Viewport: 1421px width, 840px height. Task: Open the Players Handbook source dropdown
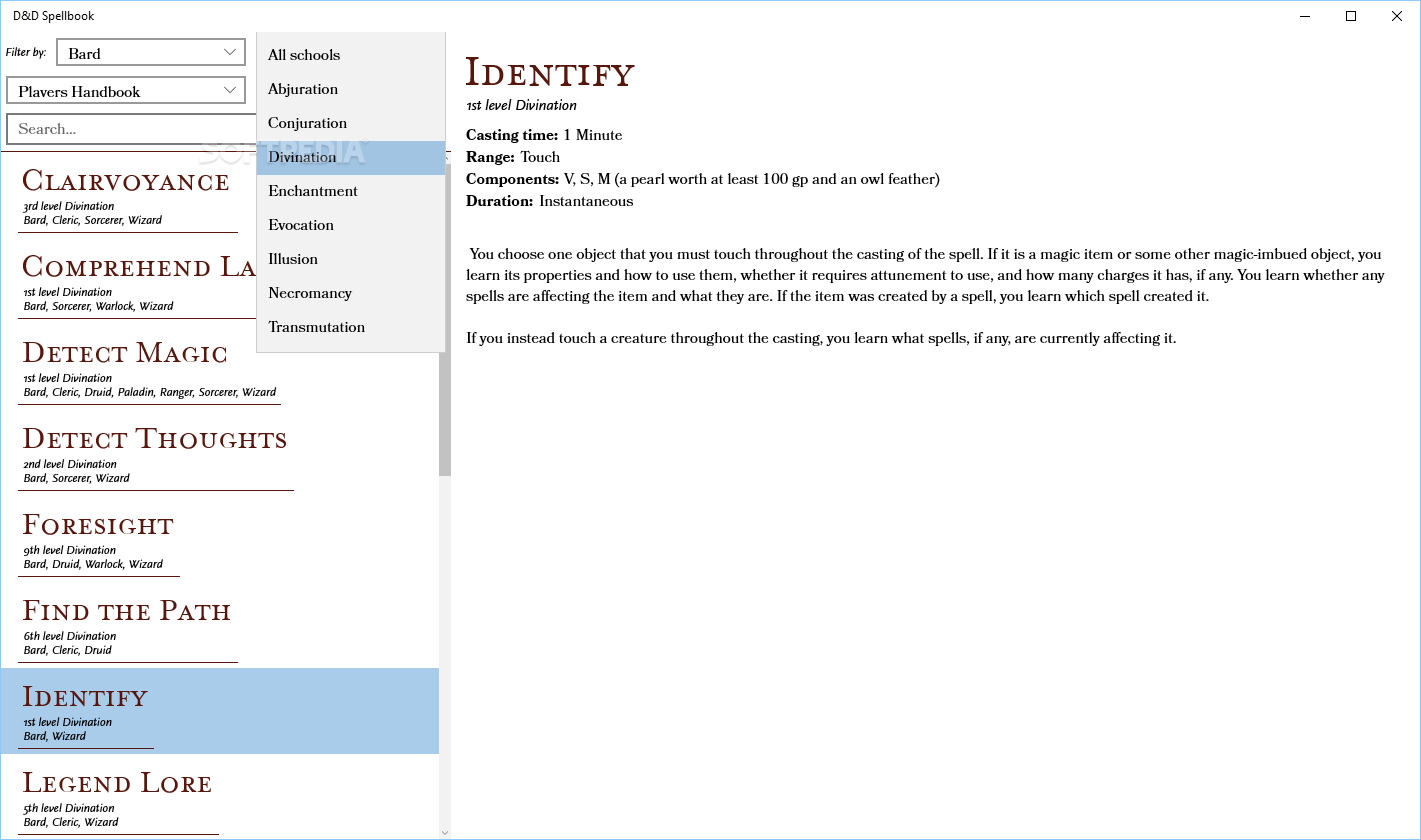coord(126,91)
